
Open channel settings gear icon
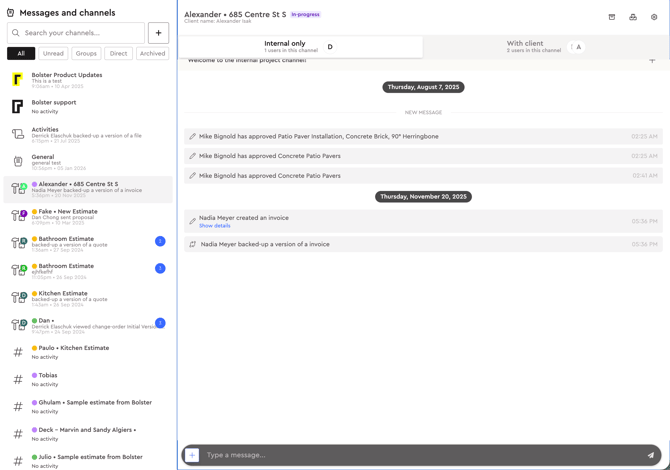coord(654,17)
